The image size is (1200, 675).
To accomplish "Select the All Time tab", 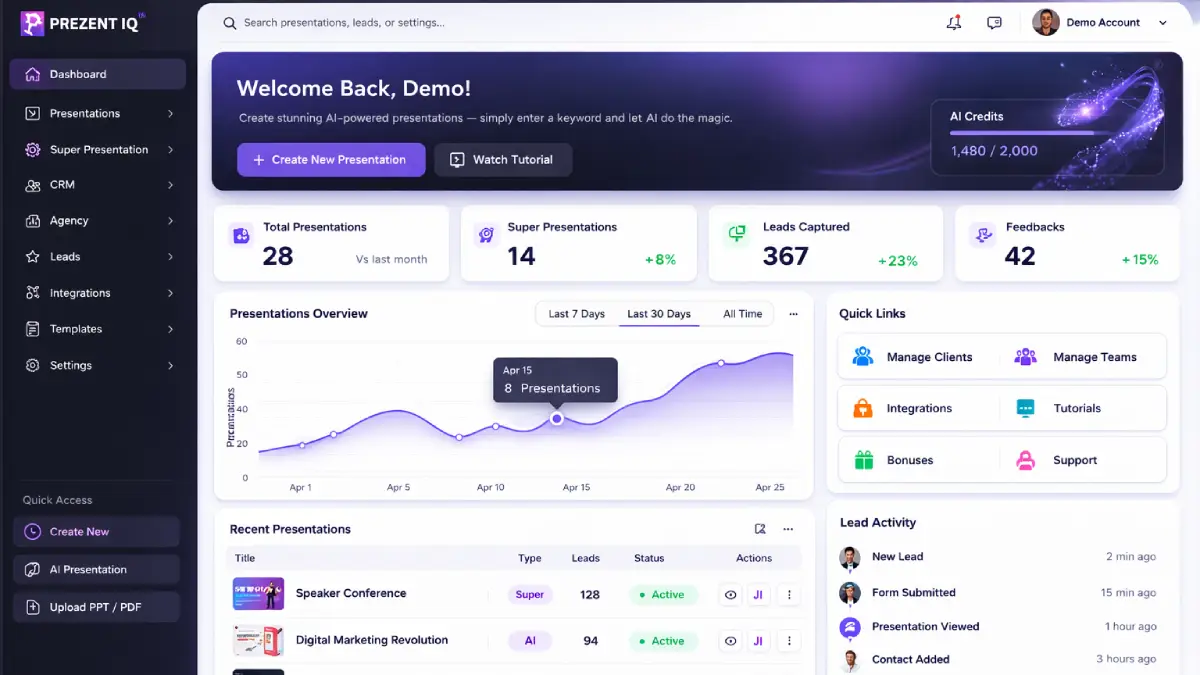I will pyautogui.click(x=742, y=314).
